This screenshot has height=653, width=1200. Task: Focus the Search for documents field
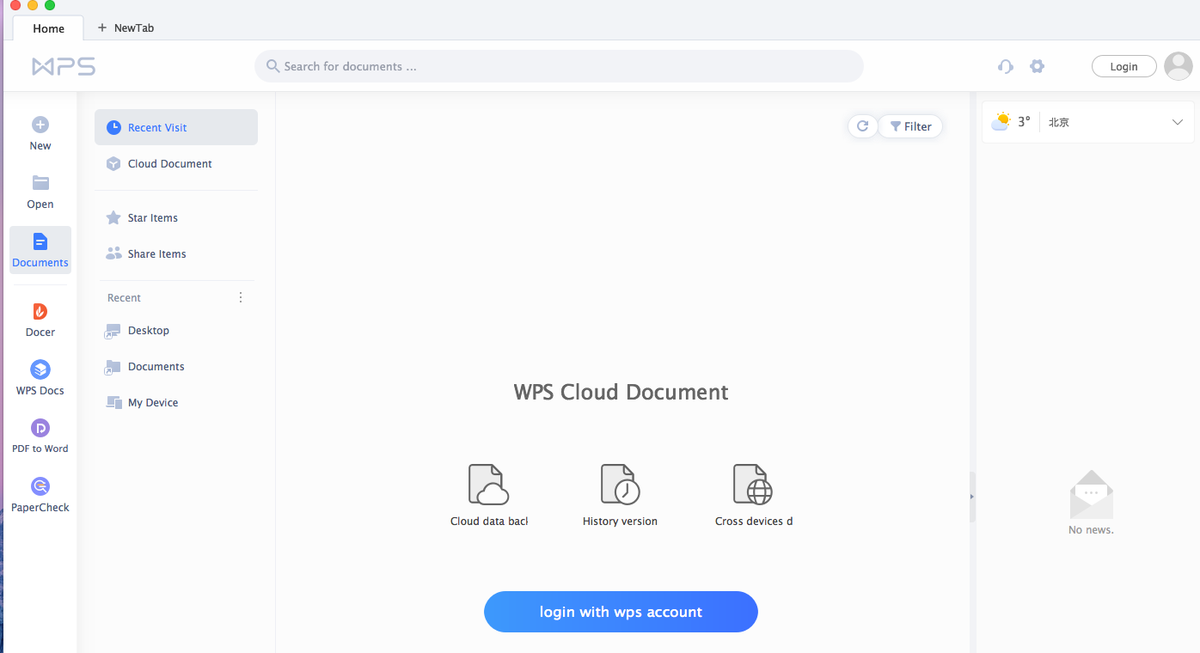tap(559, 66)
